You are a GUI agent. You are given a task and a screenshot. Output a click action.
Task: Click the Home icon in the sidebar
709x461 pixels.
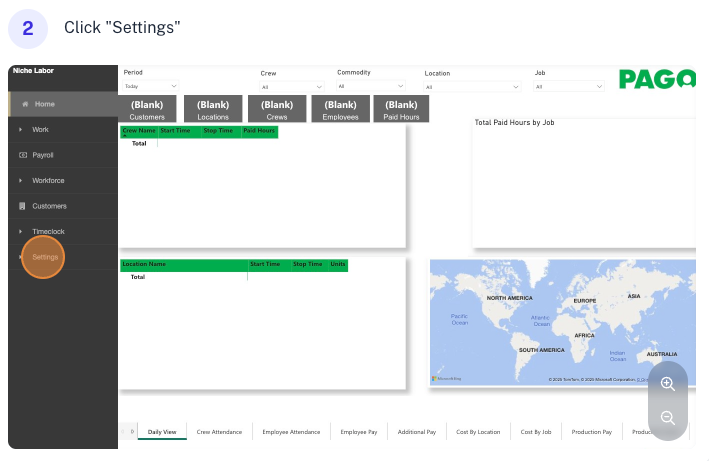(24, 104)
